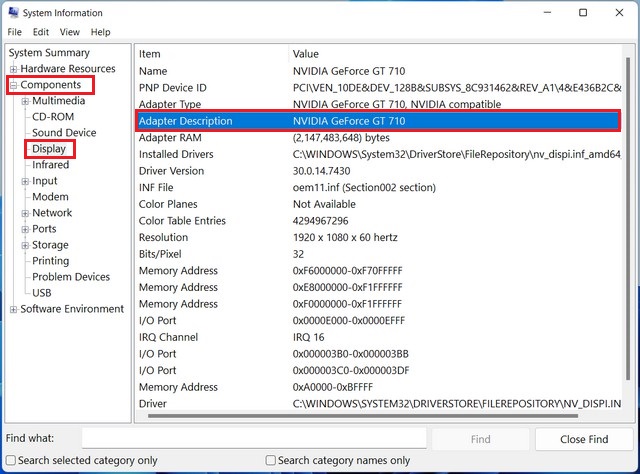The image size is (640, 474).
Task: Click the 30.0.14.7430 version value
Action: point(321,171)
